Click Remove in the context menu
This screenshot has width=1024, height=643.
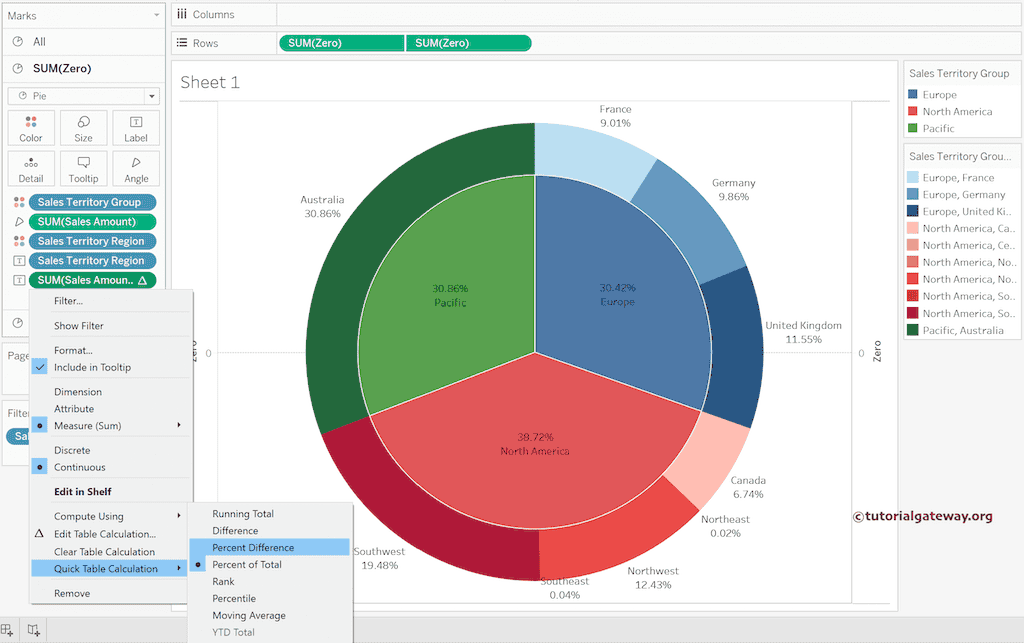click(72, 593)
